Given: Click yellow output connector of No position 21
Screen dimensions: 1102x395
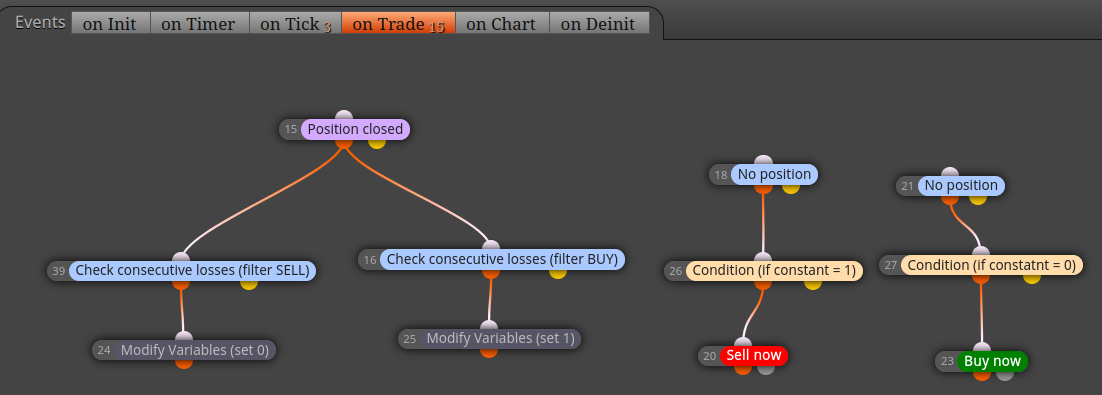Looking at the screenshot, I should pyautogui.click(x=978, y=200).
